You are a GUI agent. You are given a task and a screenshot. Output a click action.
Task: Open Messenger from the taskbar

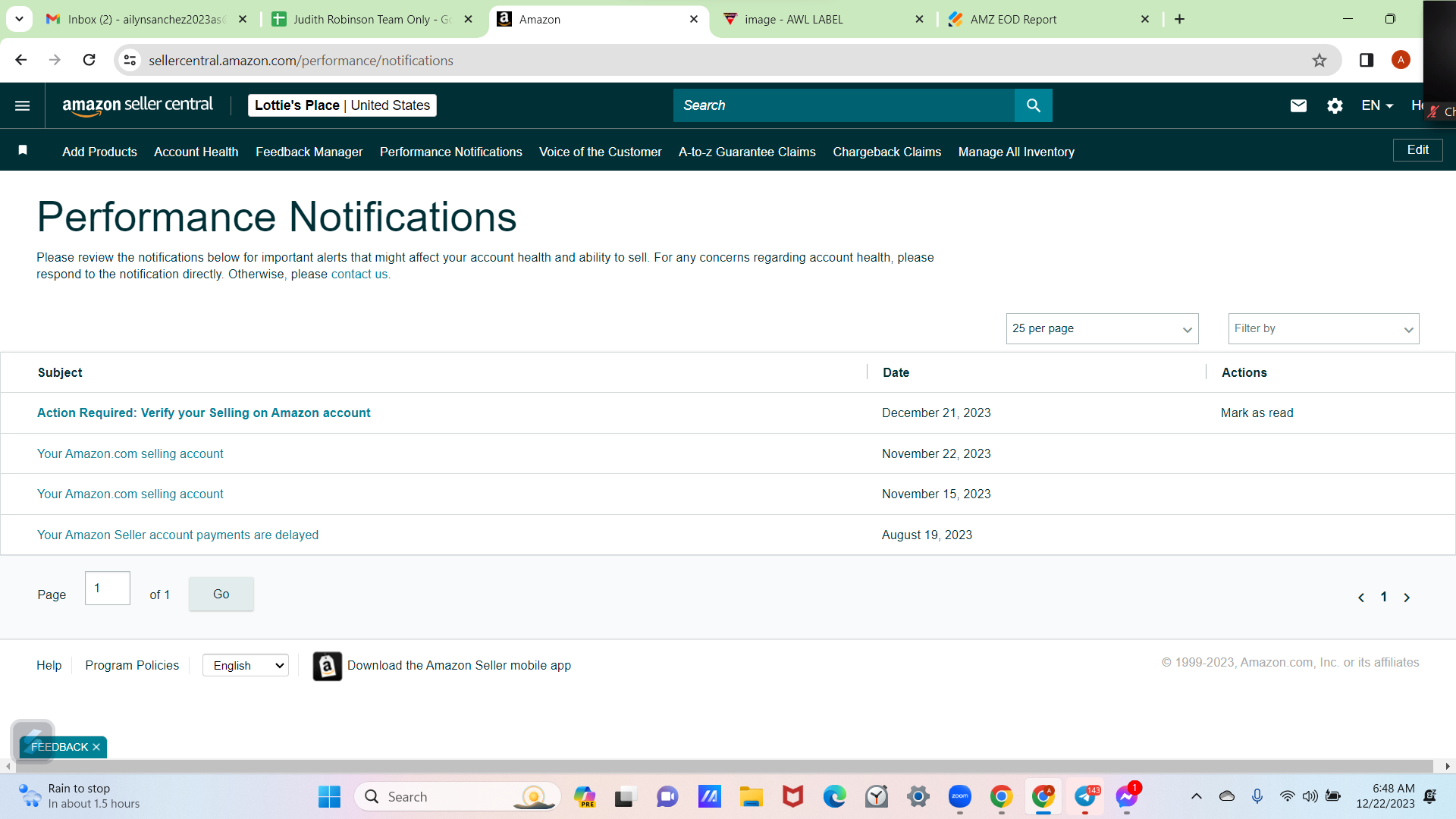click(x=1127, y=796)
